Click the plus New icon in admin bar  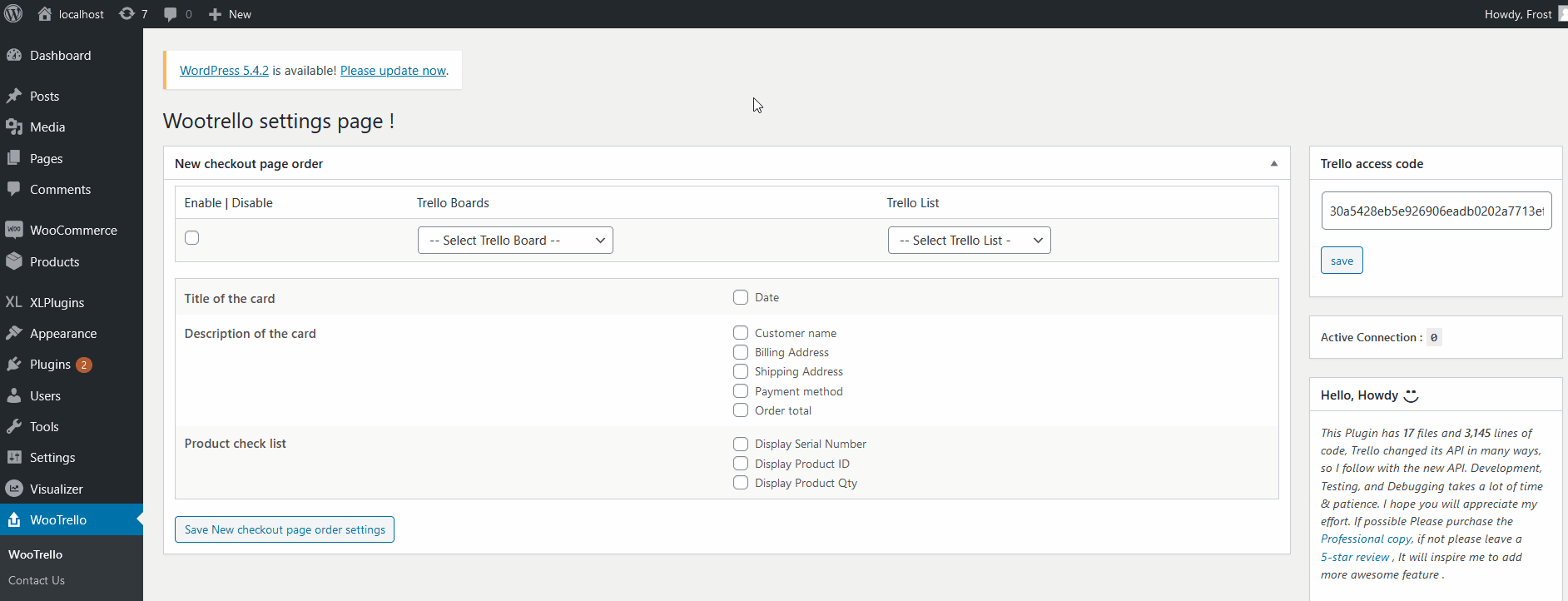[215, 14]
